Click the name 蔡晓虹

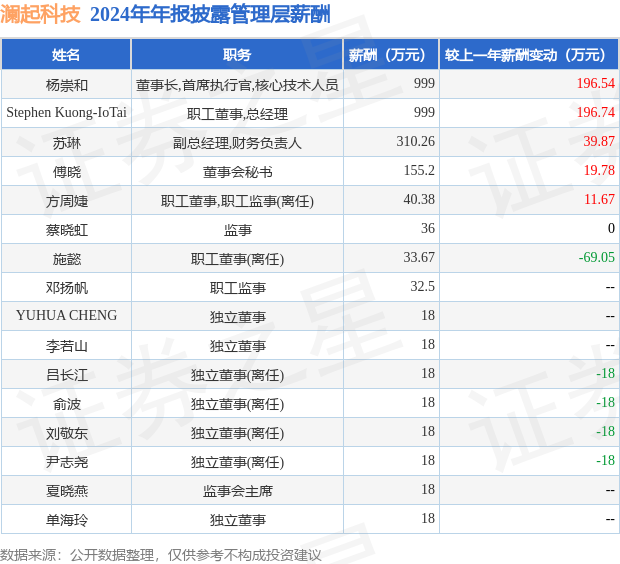coord(66,230)
